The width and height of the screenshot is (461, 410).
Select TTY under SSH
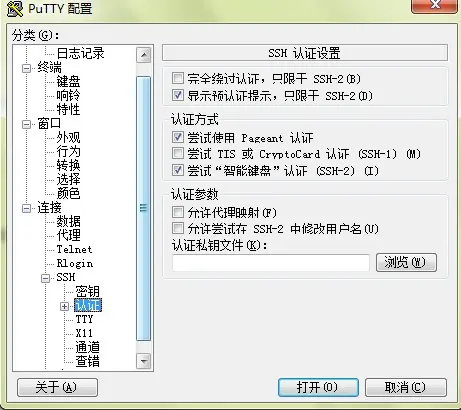point(84,319)
